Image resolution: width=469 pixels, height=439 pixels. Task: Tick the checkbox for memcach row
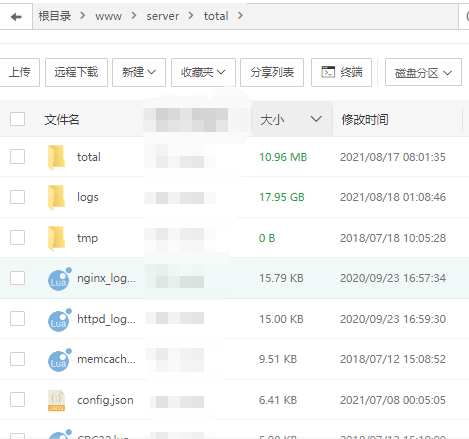pyautogui.click(x=17, y=359)
